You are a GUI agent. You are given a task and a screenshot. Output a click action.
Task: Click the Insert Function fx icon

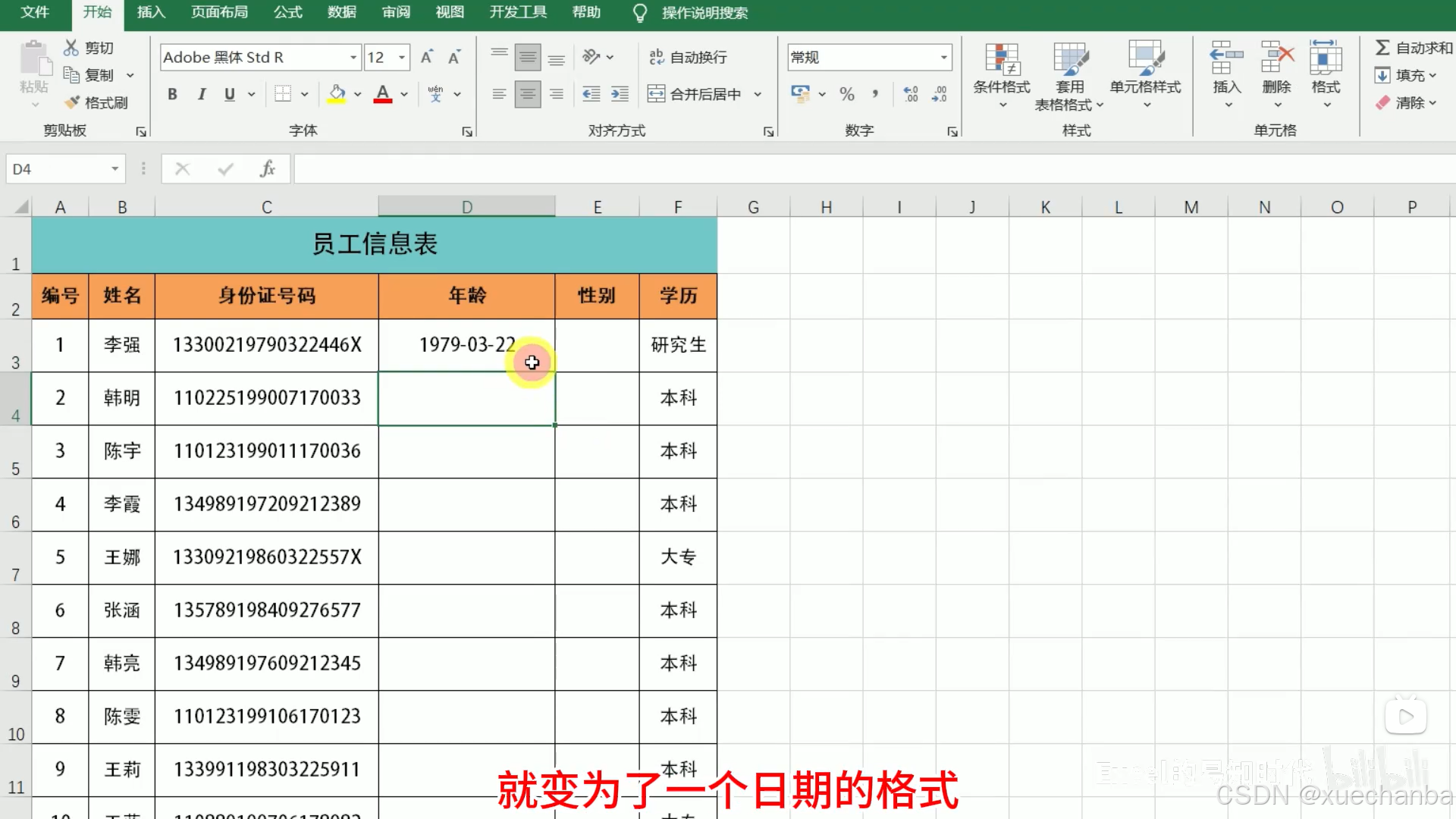coord(267,168)
